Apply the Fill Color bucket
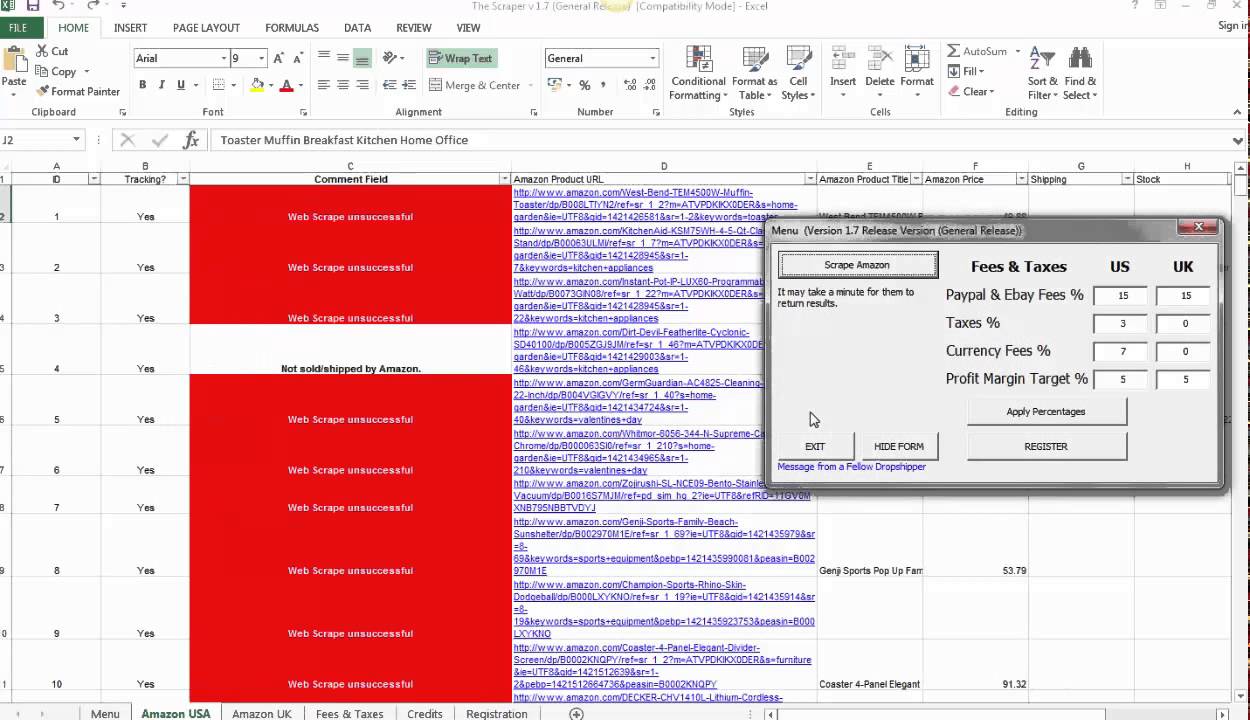 257,85
